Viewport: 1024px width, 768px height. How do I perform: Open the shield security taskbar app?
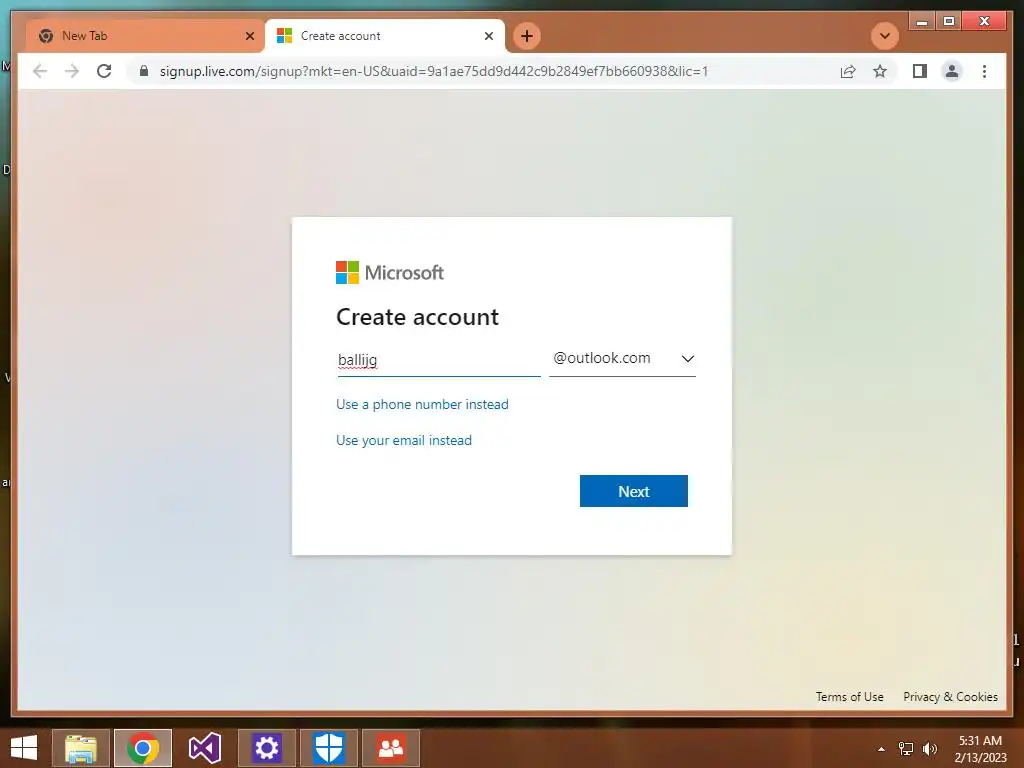point(328,748)
